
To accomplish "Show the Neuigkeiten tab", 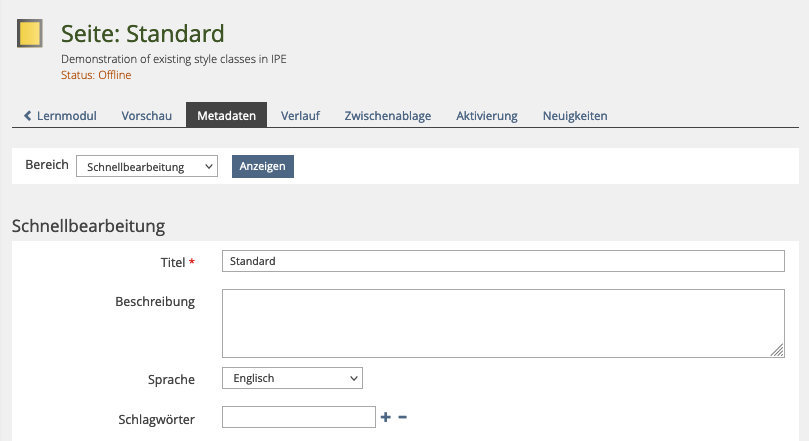I will click(575, 116).
